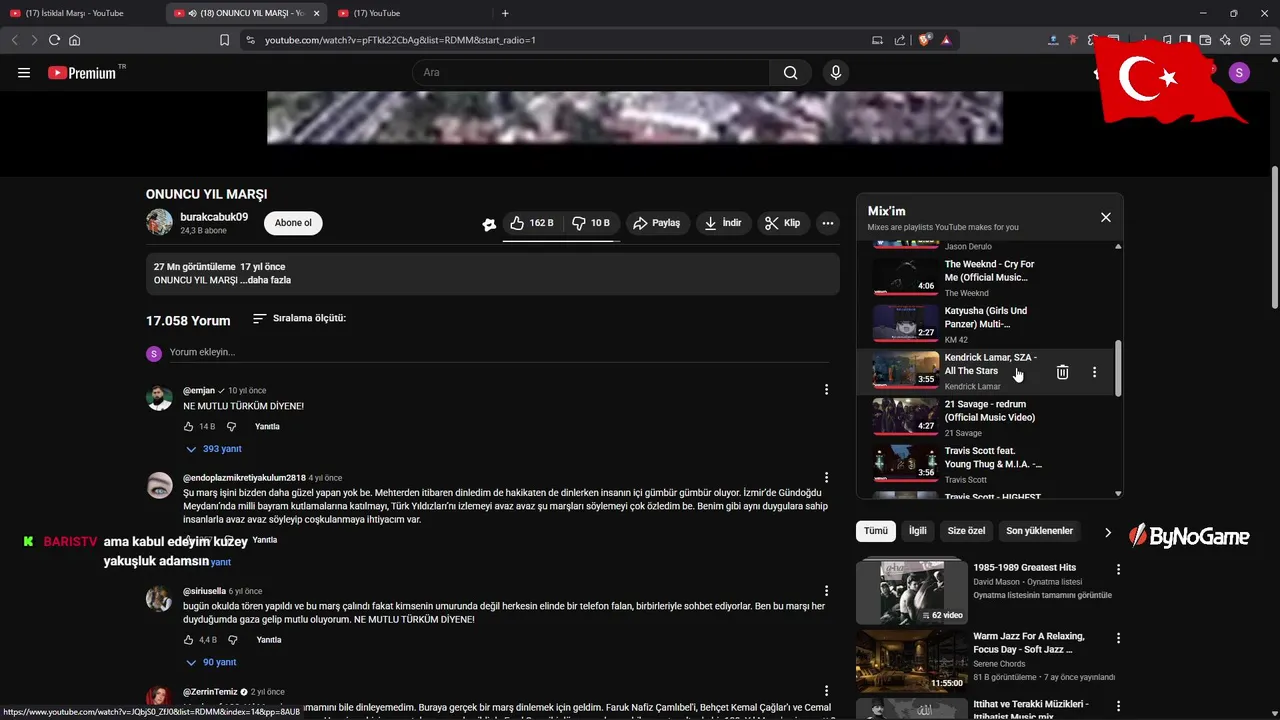This screenshot has height=720, width=1280.
Task: Open options for @endoplazmikretiyakulum2818 comment
Action: click(x=826, y=477)
